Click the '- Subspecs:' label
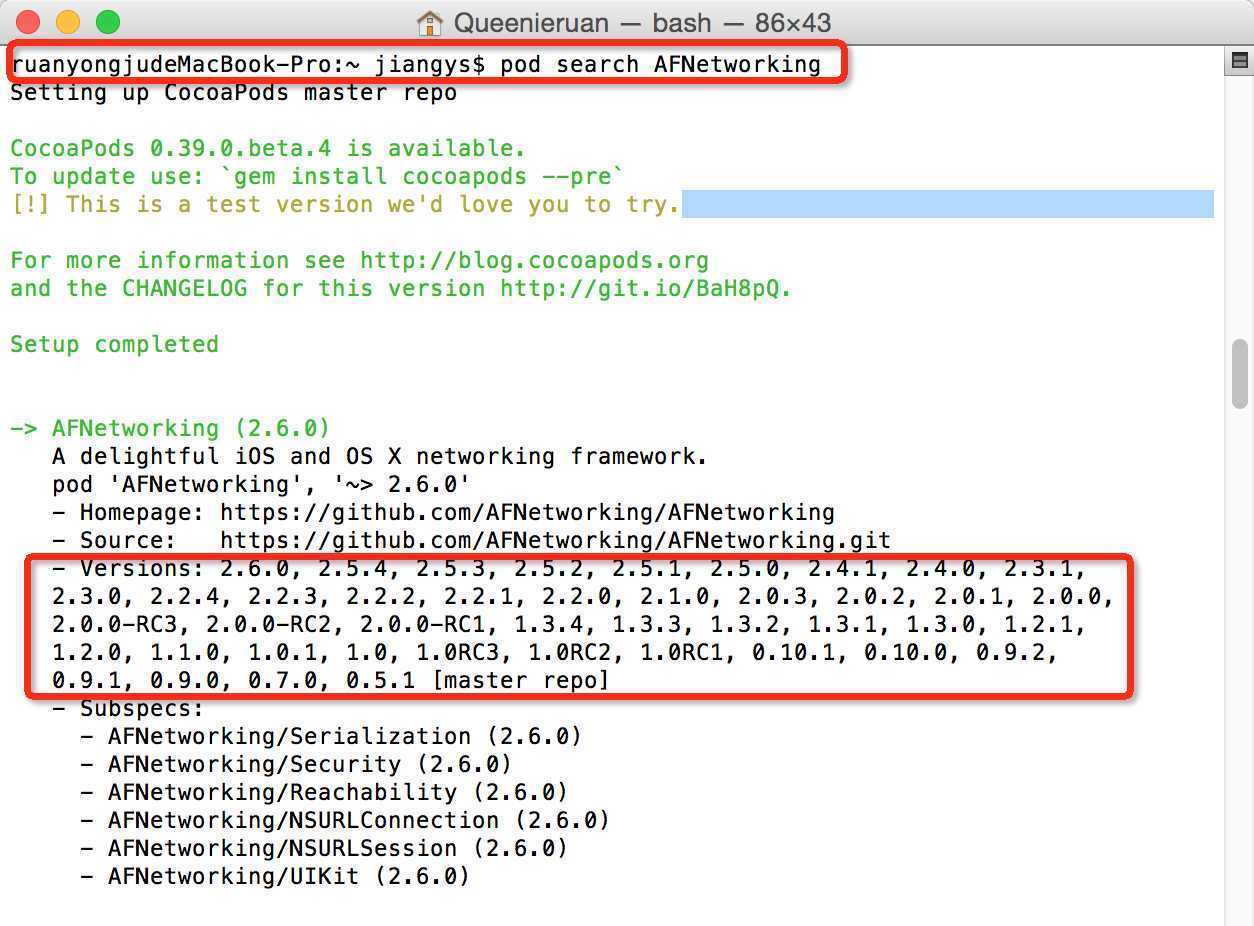Viewport: 1254px width, 926px height. (129, 709)
